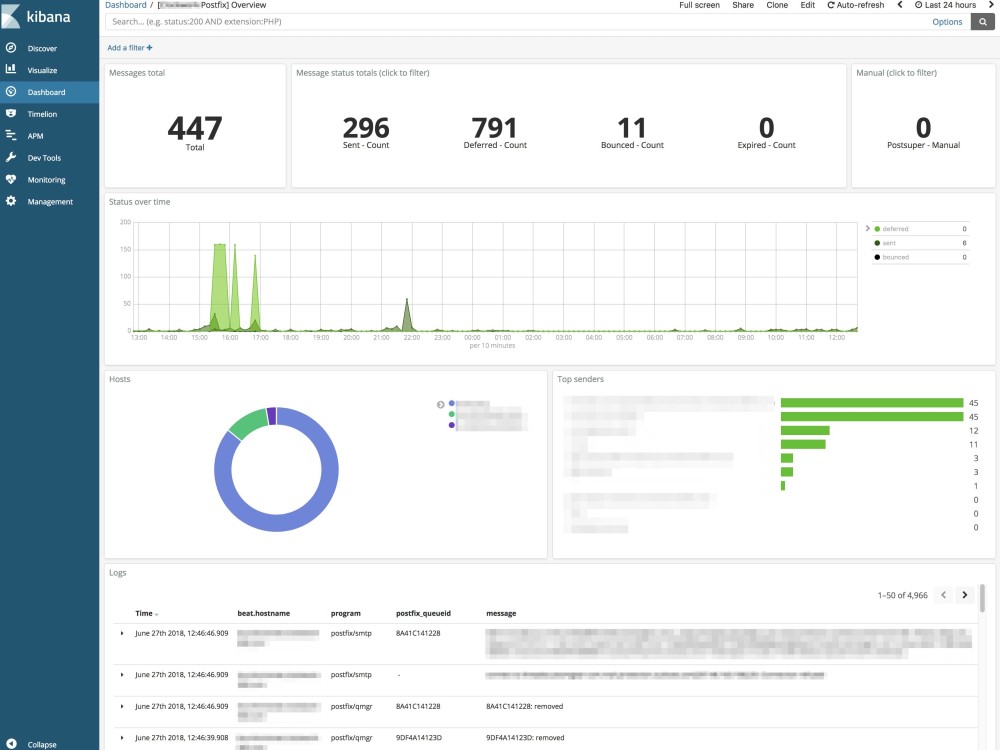The image size is (1000, 750).
Task: Click the Management gear icon
Action: click(x=11, y=201)
